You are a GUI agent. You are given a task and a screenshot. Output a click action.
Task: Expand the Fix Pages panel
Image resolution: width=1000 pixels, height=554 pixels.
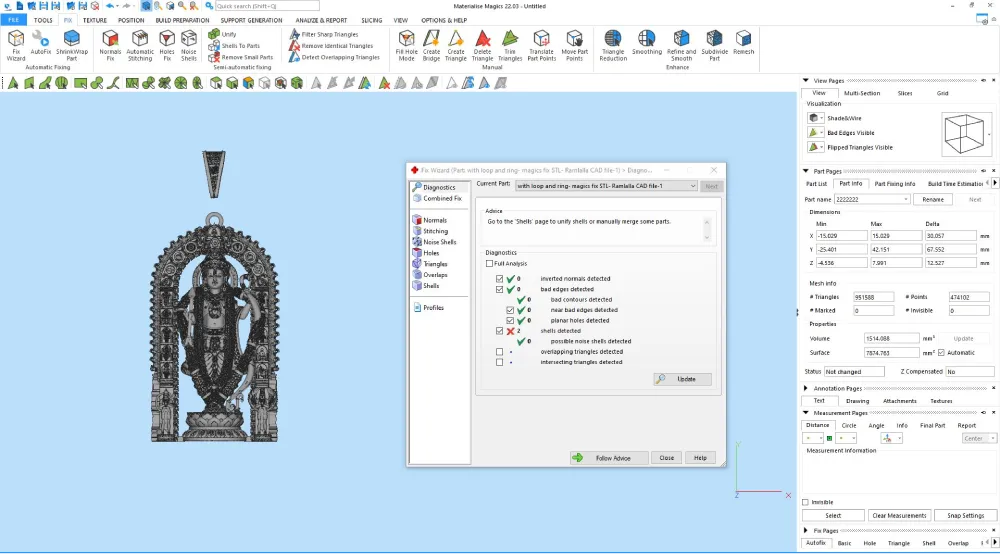805,530
